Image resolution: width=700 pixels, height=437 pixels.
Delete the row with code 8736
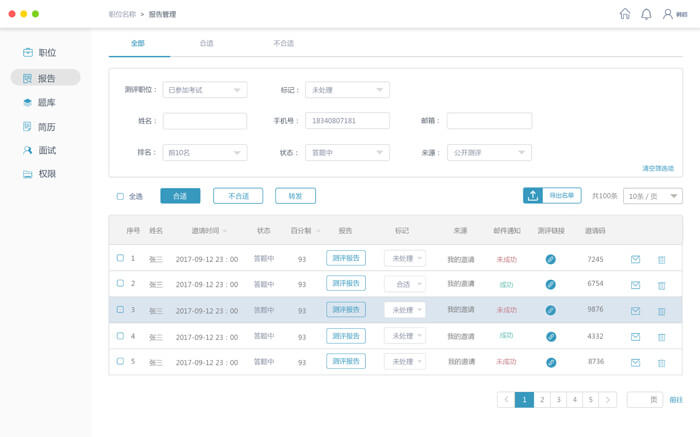(662, 363)
